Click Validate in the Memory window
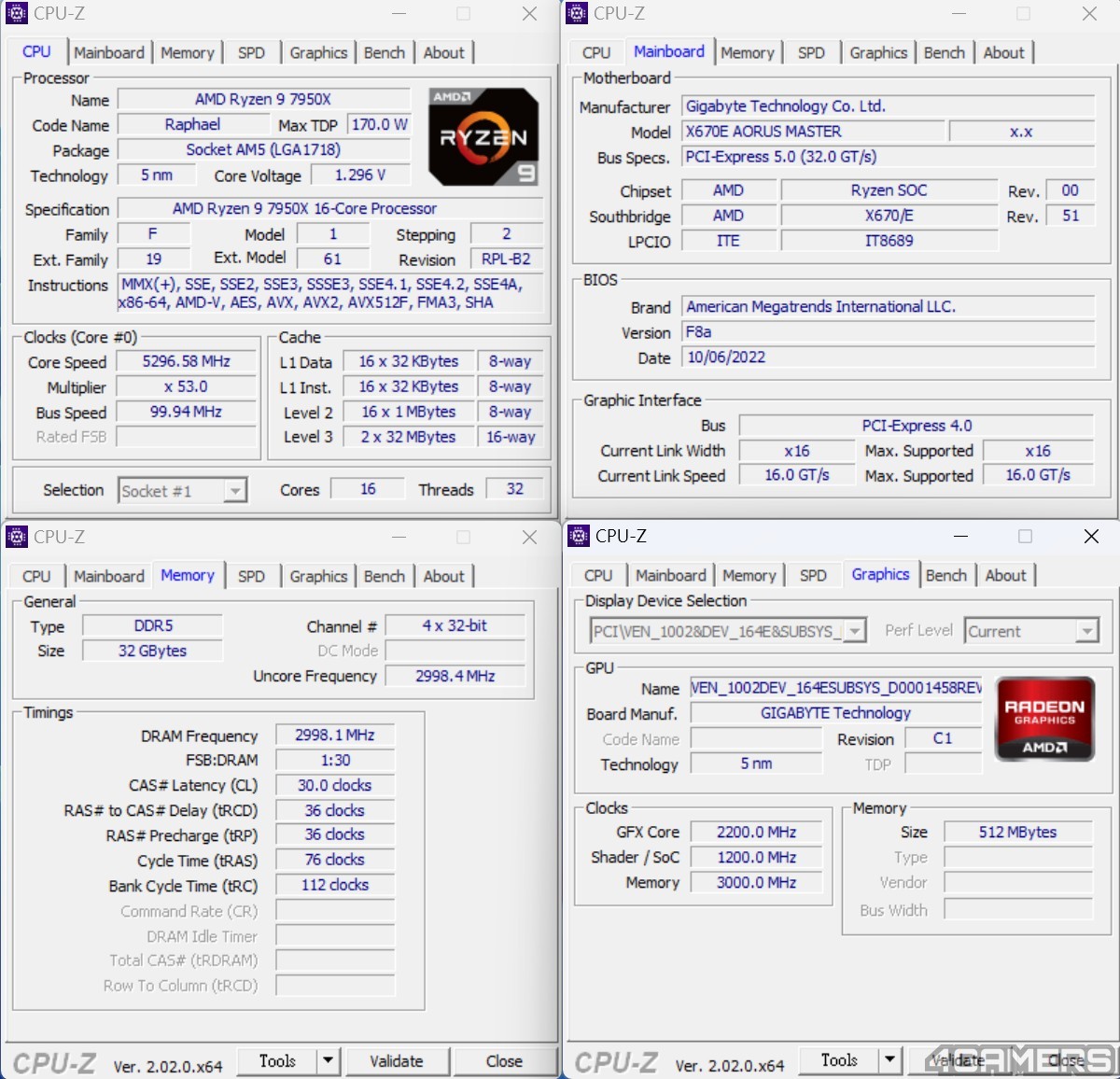Viewport: 1120px width, 1079px height. [x=397, y=1061]
